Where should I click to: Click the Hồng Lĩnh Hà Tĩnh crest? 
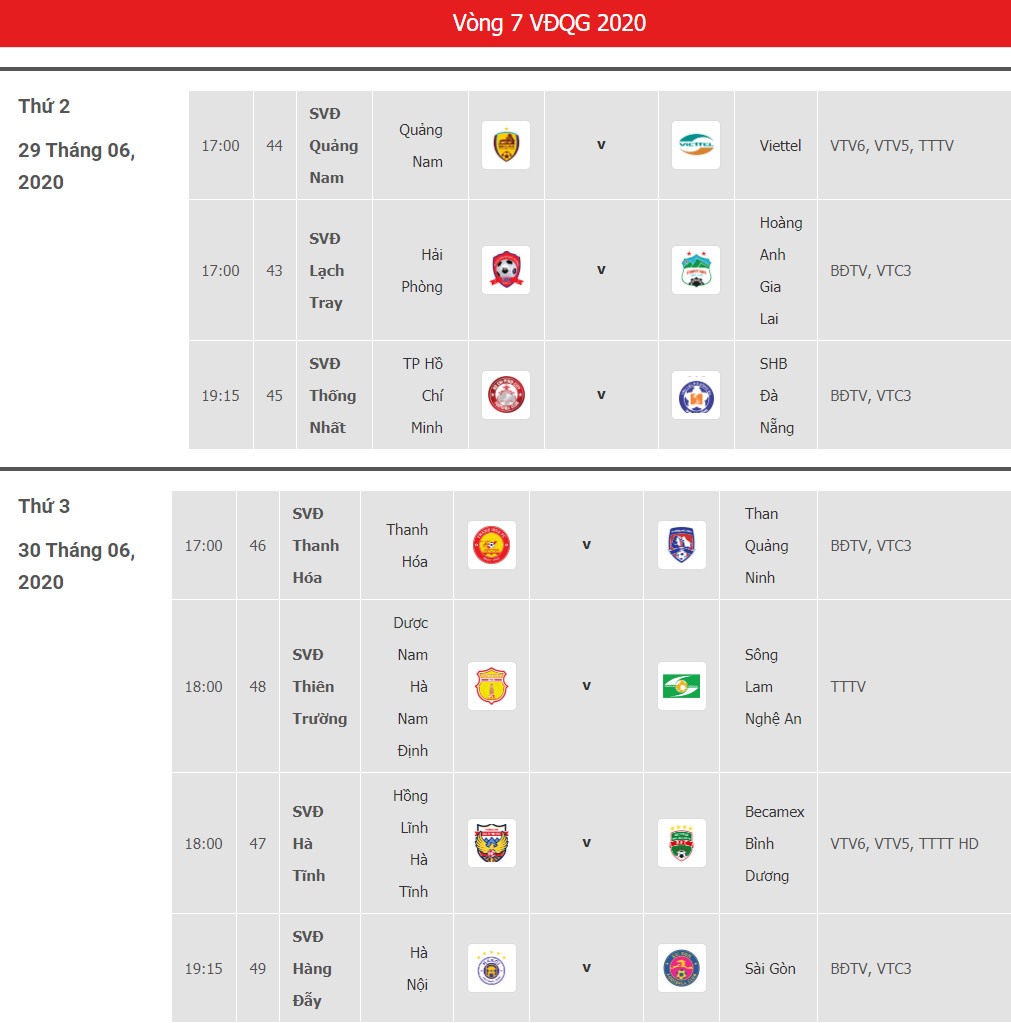(492, 843)
